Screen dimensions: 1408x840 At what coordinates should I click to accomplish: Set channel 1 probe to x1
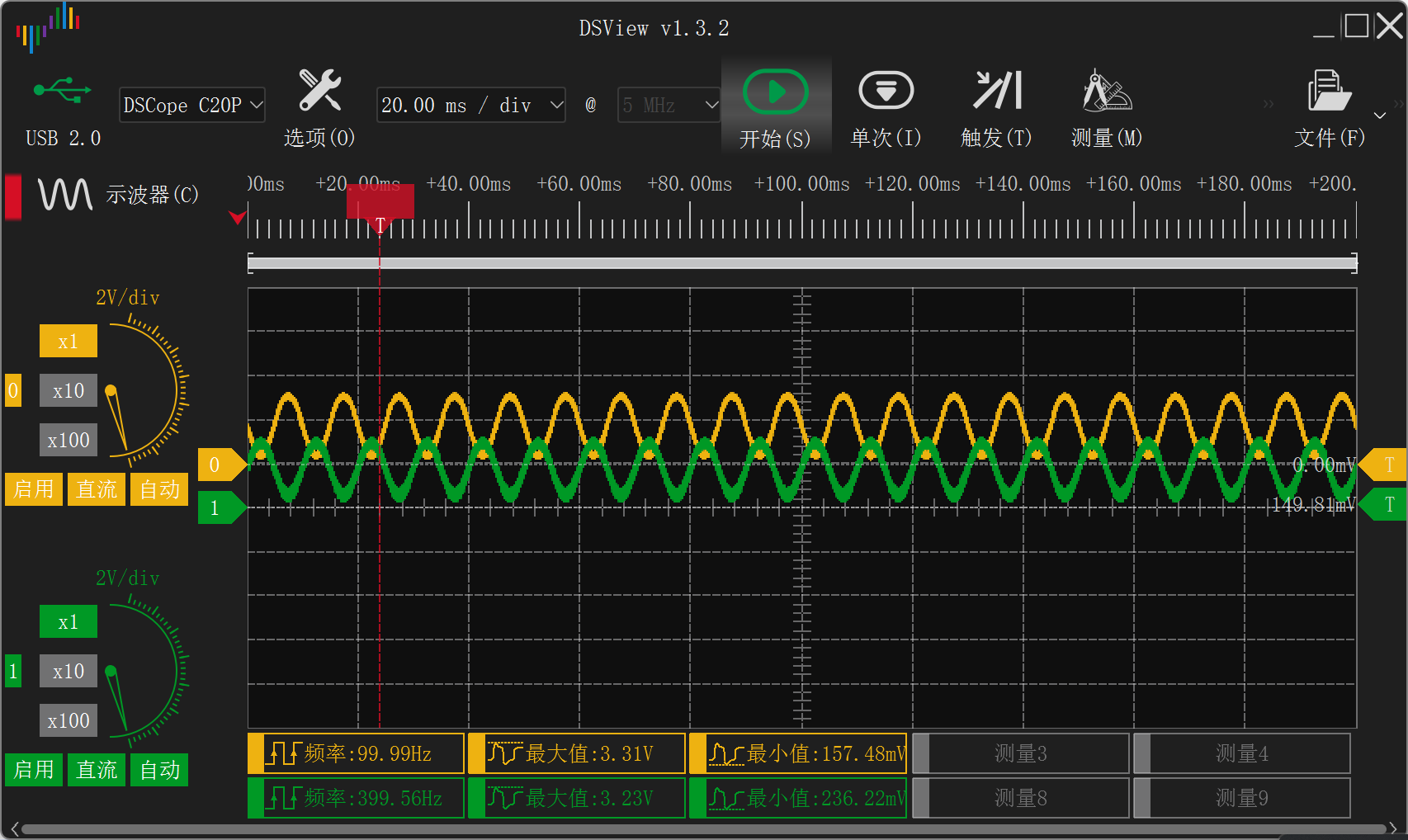pos(69,621)
